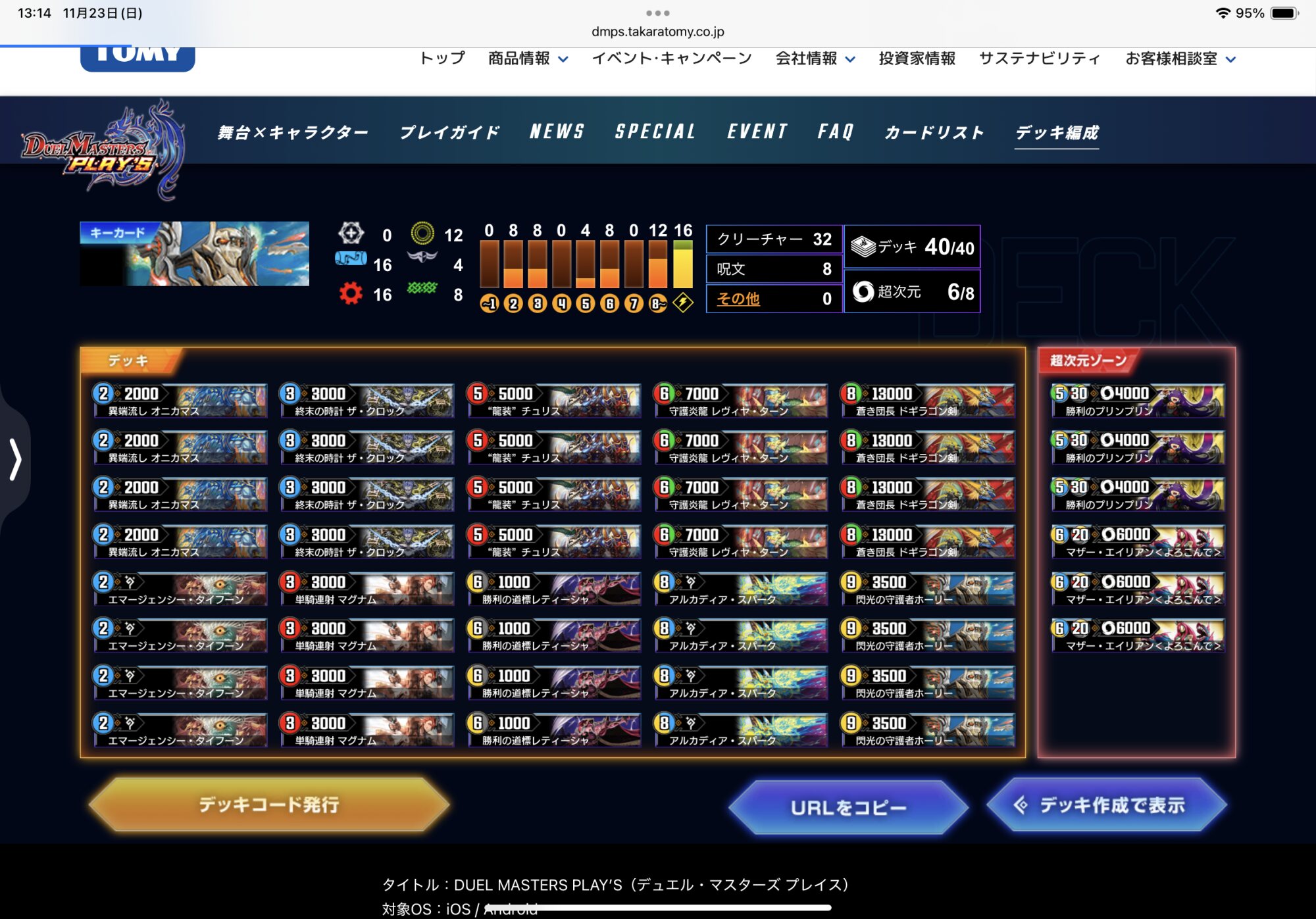This screenshot has width=1316, height=919.
Task: Click the cost 5 mana circle icon
Action: pyautogui.click(x=586, y=303)
